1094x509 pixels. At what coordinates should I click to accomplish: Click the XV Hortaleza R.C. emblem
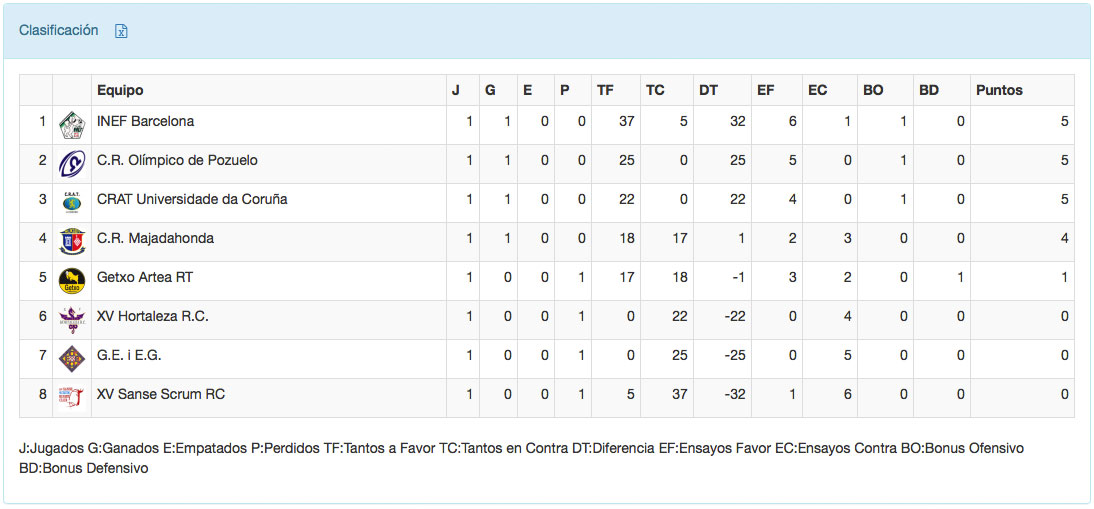pyautogui.click(x=72, y=319)
